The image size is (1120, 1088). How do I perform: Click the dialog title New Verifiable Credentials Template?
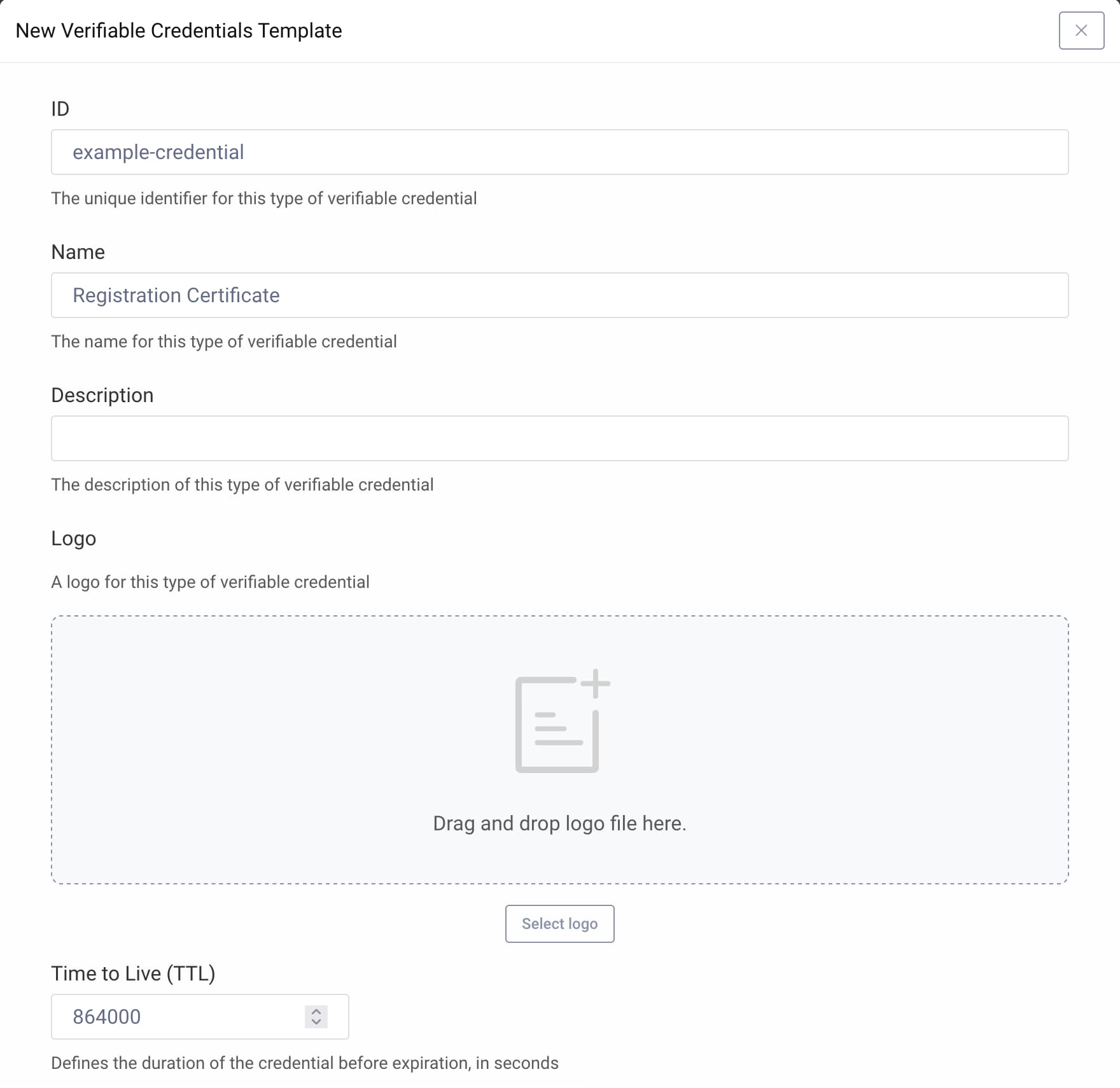[178, 30]
